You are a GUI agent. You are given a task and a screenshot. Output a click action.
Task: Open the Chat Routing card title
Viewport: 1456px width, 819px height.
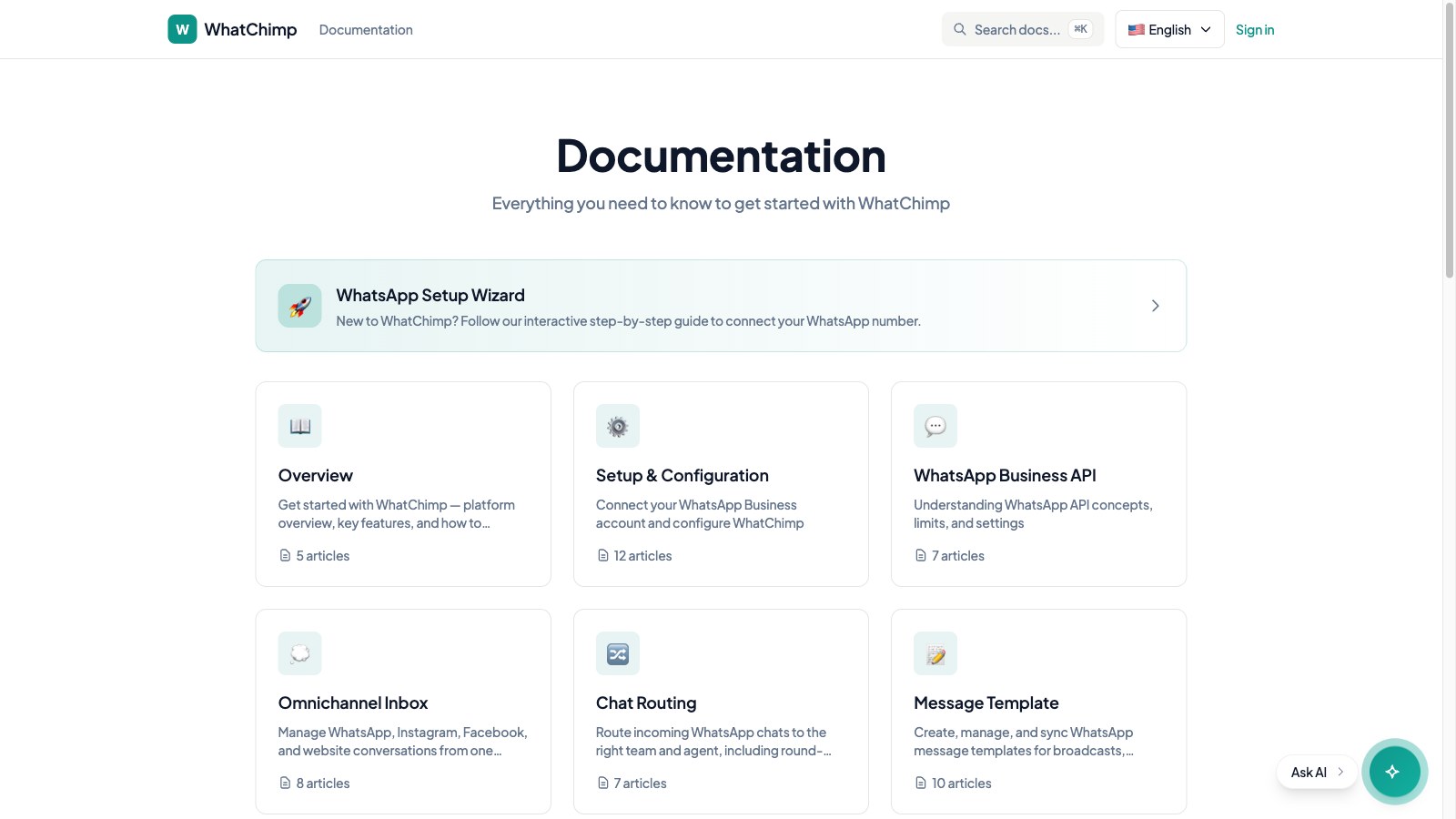coord(646,703)
